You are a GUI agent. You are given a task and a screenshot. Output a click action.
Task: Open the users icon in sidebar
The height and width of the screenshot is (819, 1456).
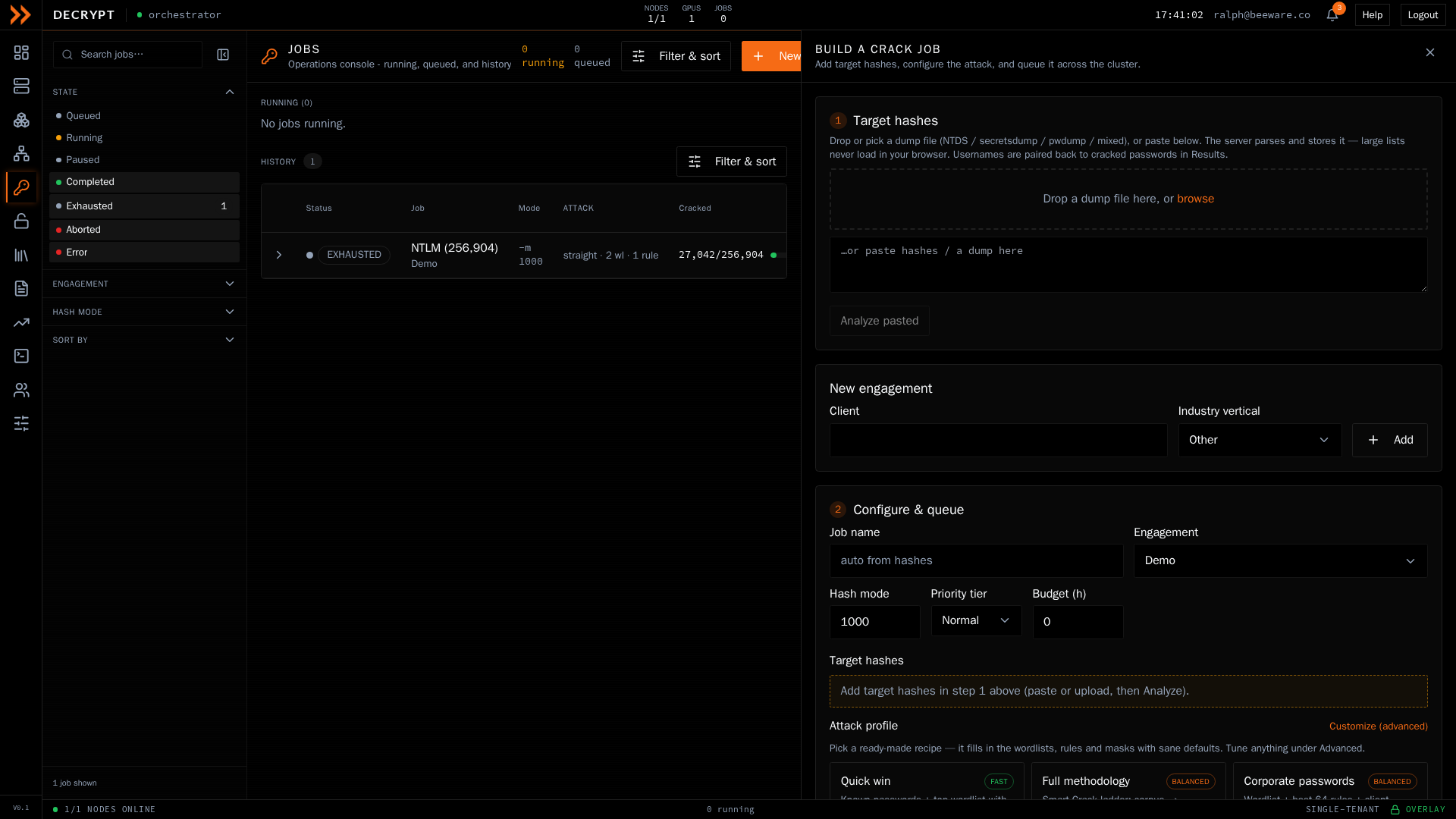pyautogui.click(x=21, y=390)
